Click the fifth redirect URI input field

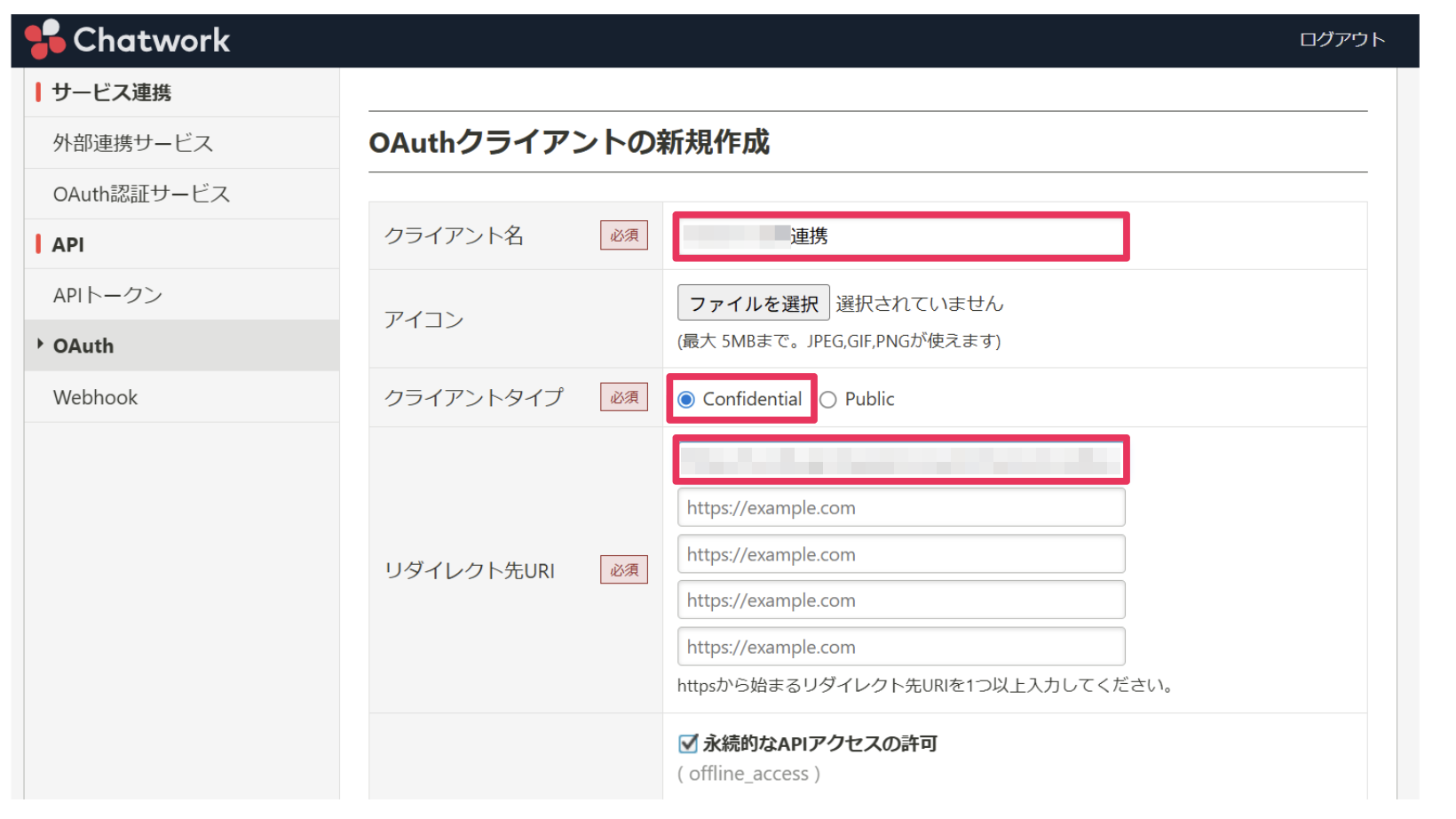[901, 647]
